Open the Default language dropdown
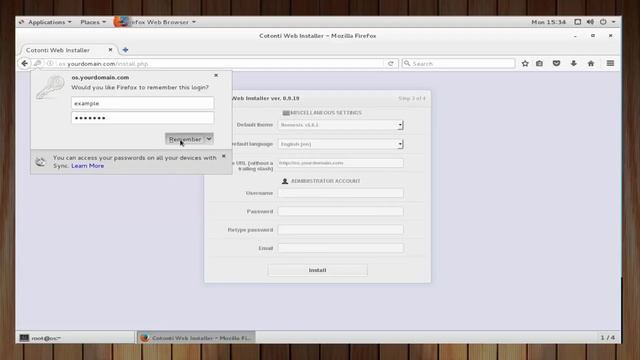The width and height of the screenshot is (640, 360). [341, 144]
